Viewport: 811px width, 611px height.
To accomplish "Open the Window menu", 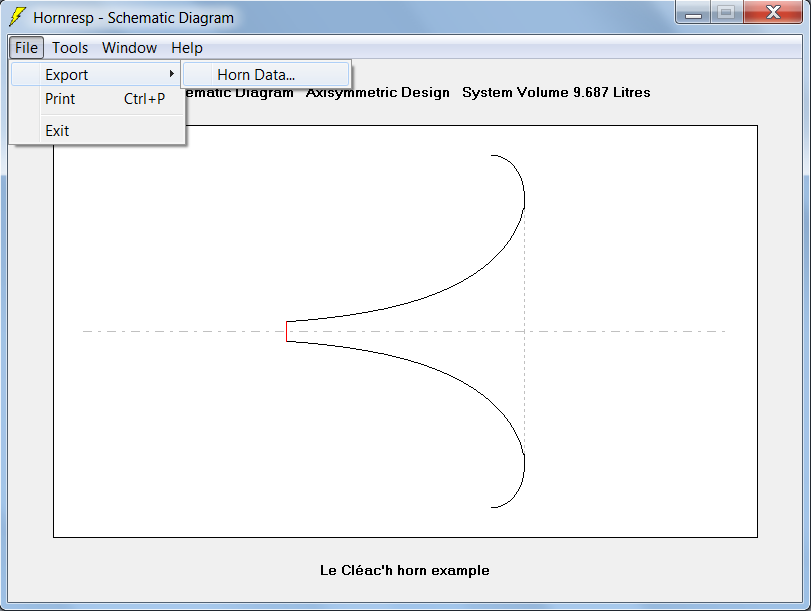I will click(x=129, y=48).
